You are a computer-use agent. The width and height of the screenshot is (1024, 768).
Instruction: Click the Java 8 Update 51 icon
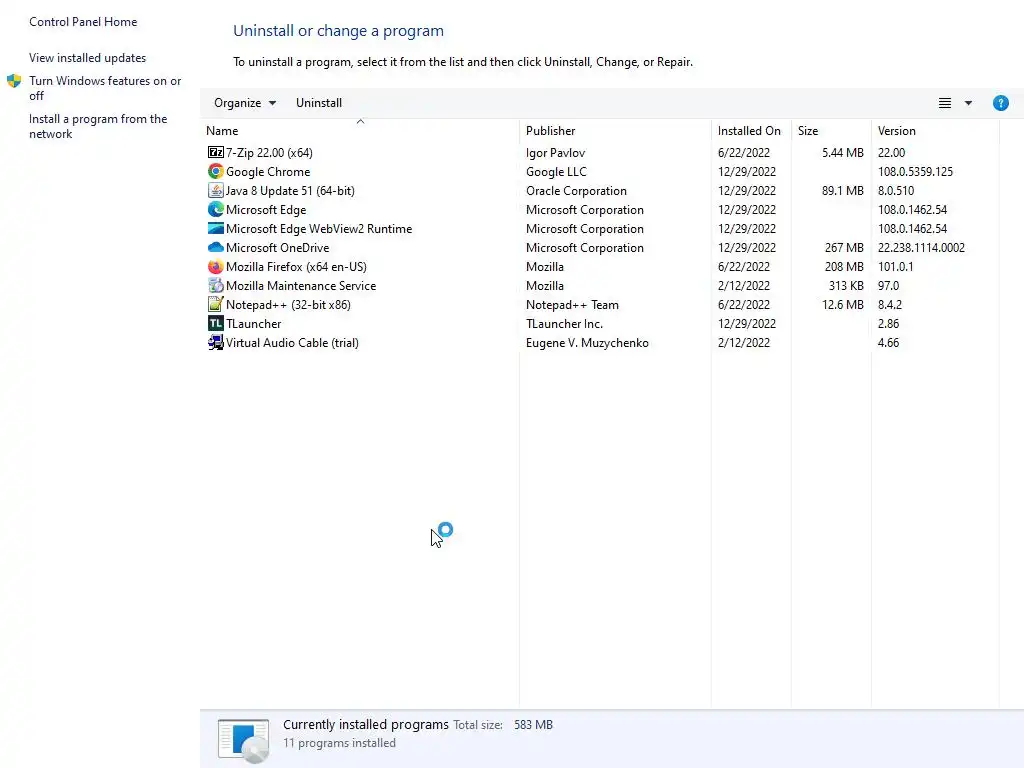(216, 190)
